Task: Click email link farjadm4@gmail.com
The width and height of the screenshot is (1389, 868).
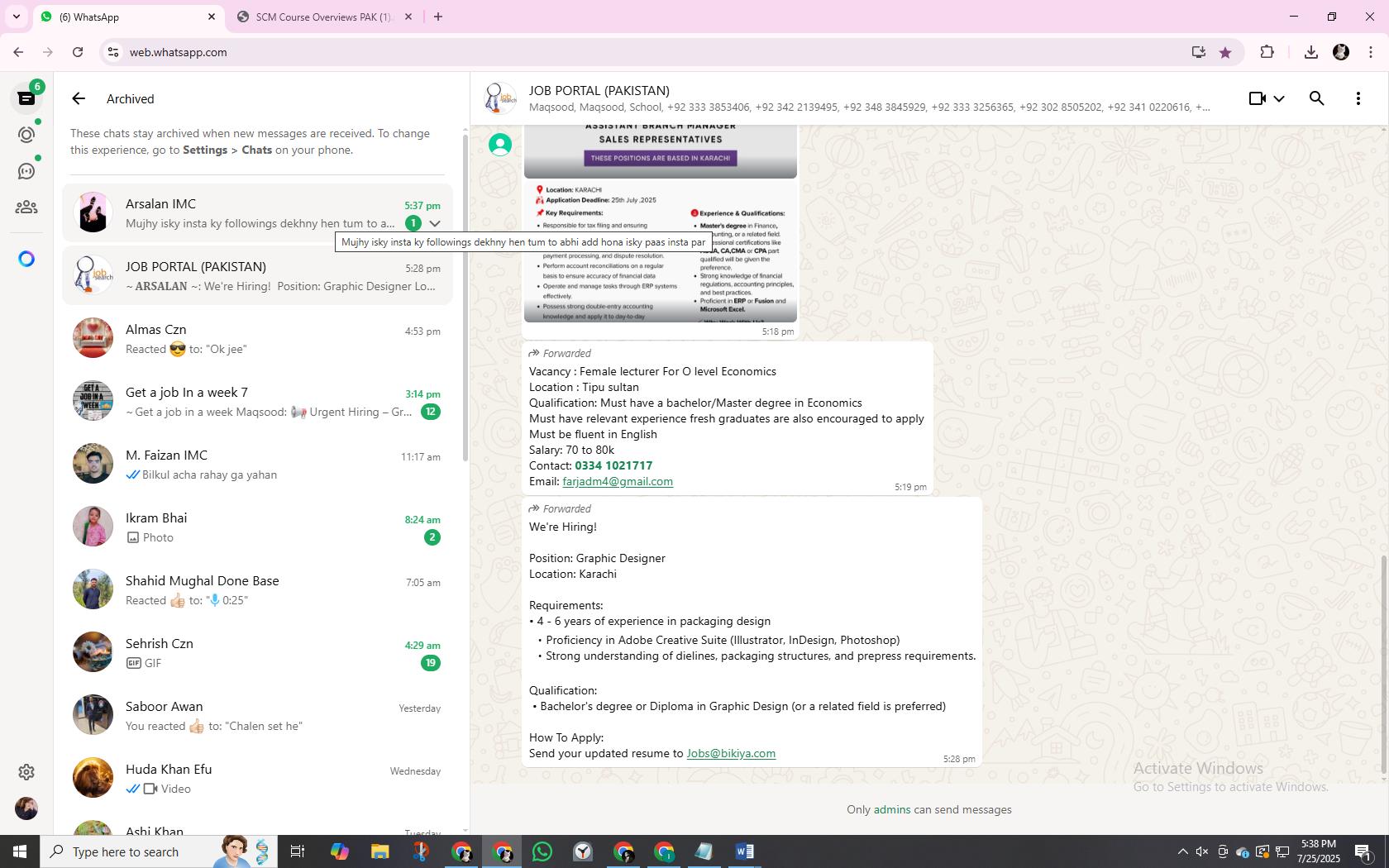Action: pos(618,481)
